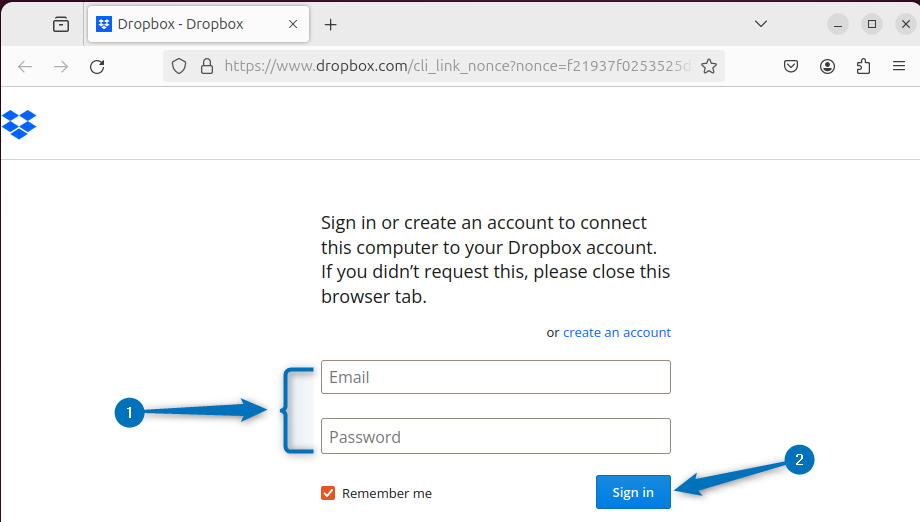The image size is (920, 522).
Task: Bookmark this page with the star icon
Action: pos(709,67)
